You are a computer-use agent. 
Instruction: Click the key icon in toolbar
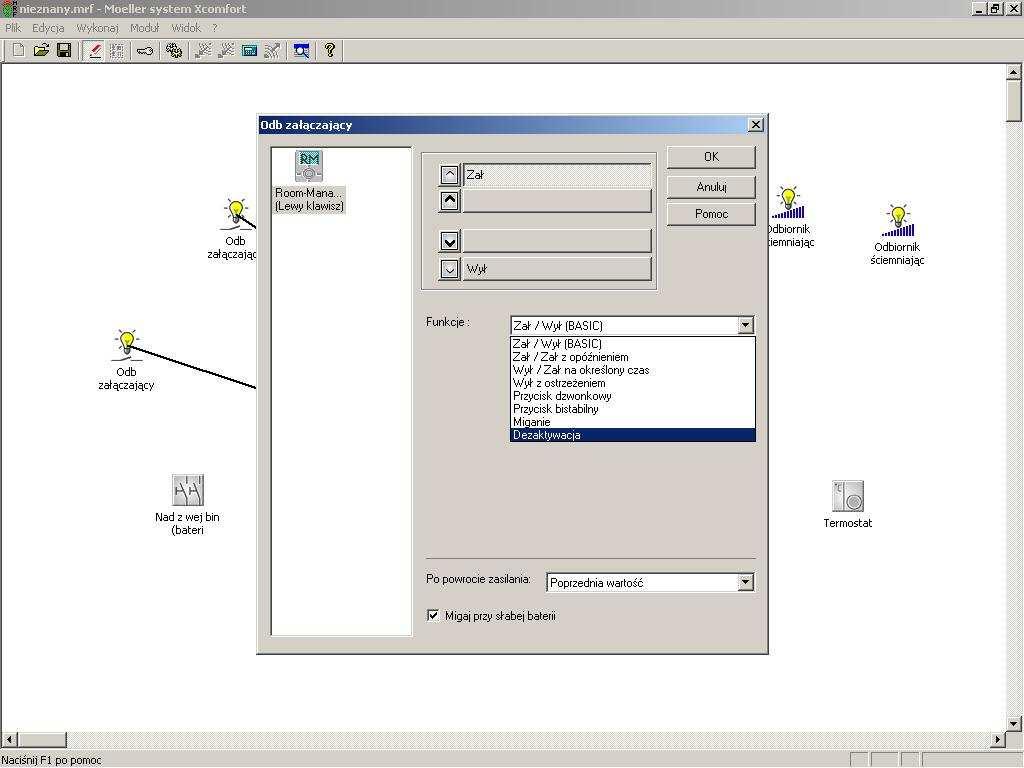[x=145, y=50]
